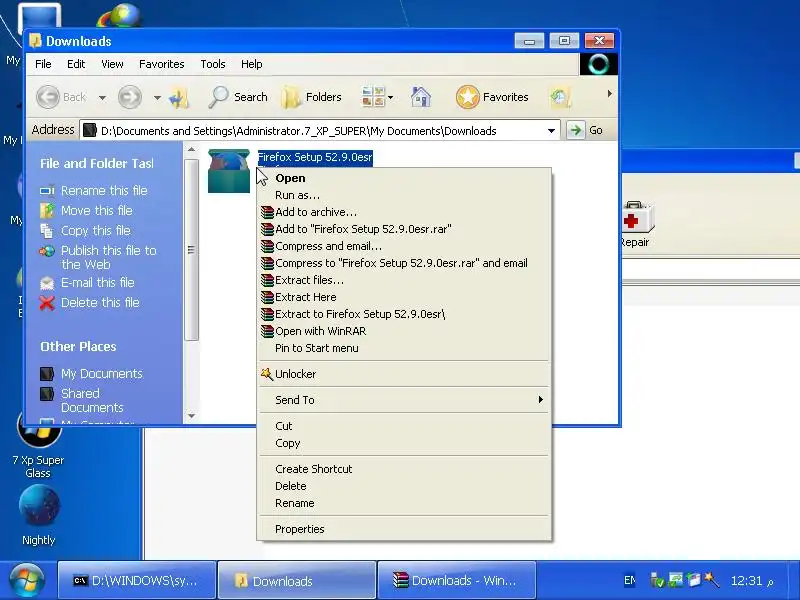Choose Rename from context menu

click(x=404, y=503)
